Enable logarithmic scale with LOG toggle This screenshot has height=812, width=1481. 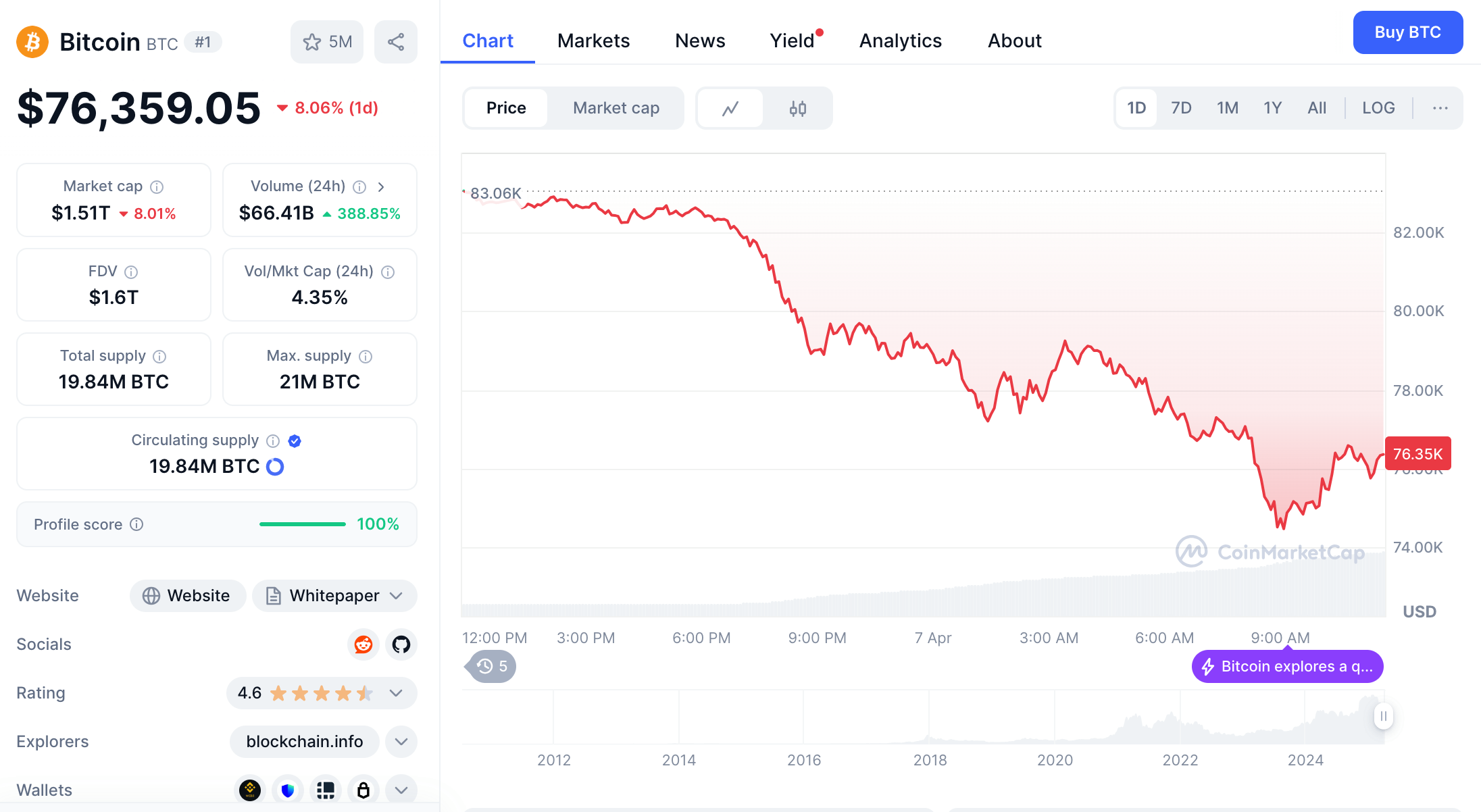click(x=1378, y=107)
